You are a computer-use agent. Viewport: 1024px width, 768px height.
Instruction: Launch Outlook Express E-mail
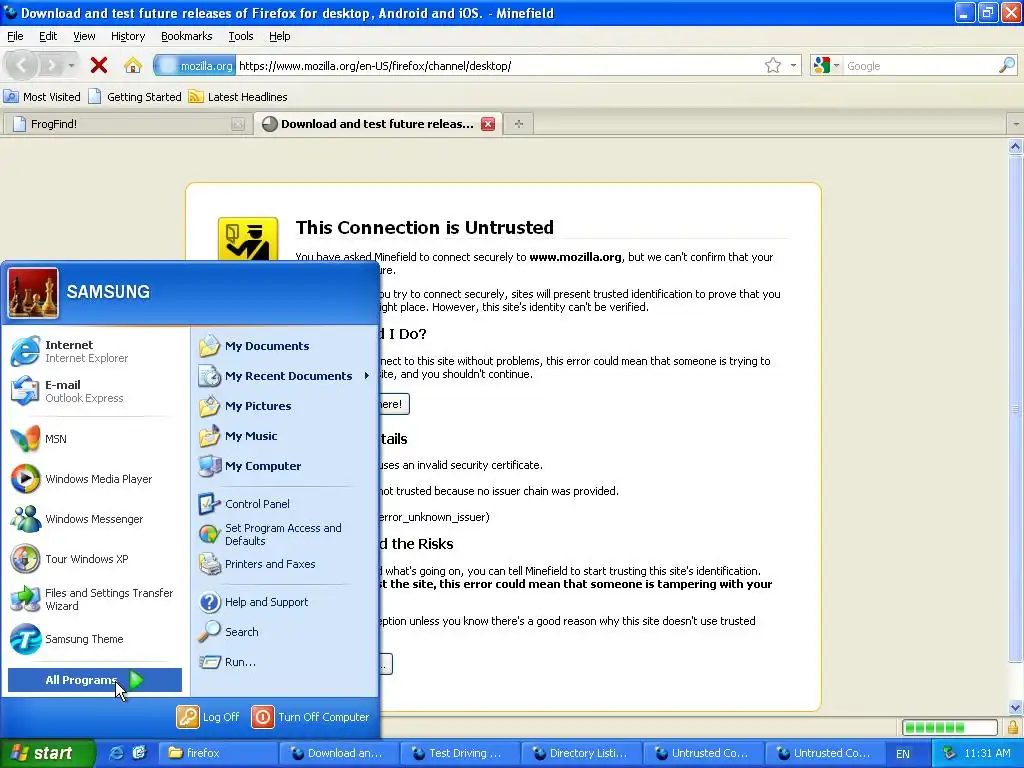(x=96, y=391)
